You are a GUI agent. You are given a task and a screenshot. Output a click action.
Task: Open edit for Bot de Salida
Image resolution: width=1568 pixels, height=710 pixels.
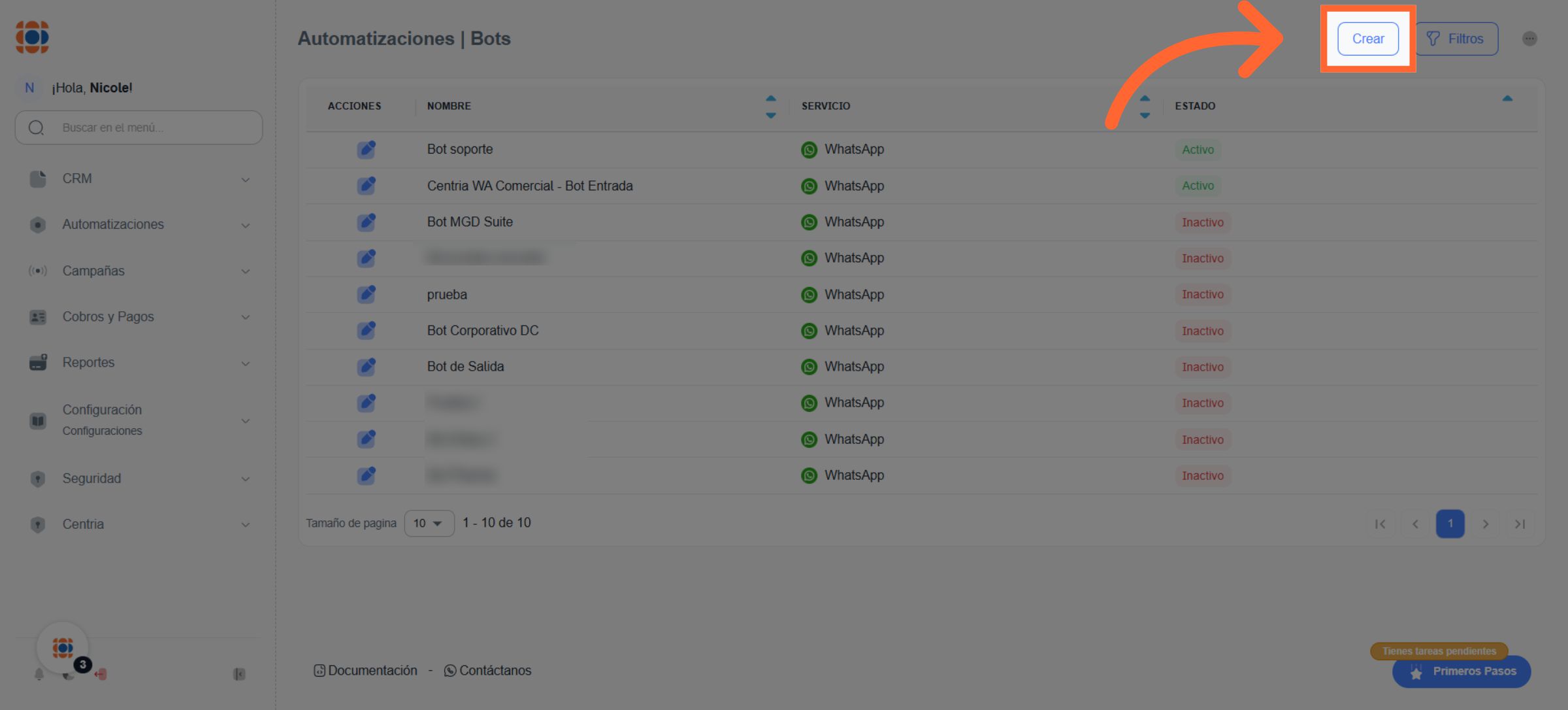367,367
